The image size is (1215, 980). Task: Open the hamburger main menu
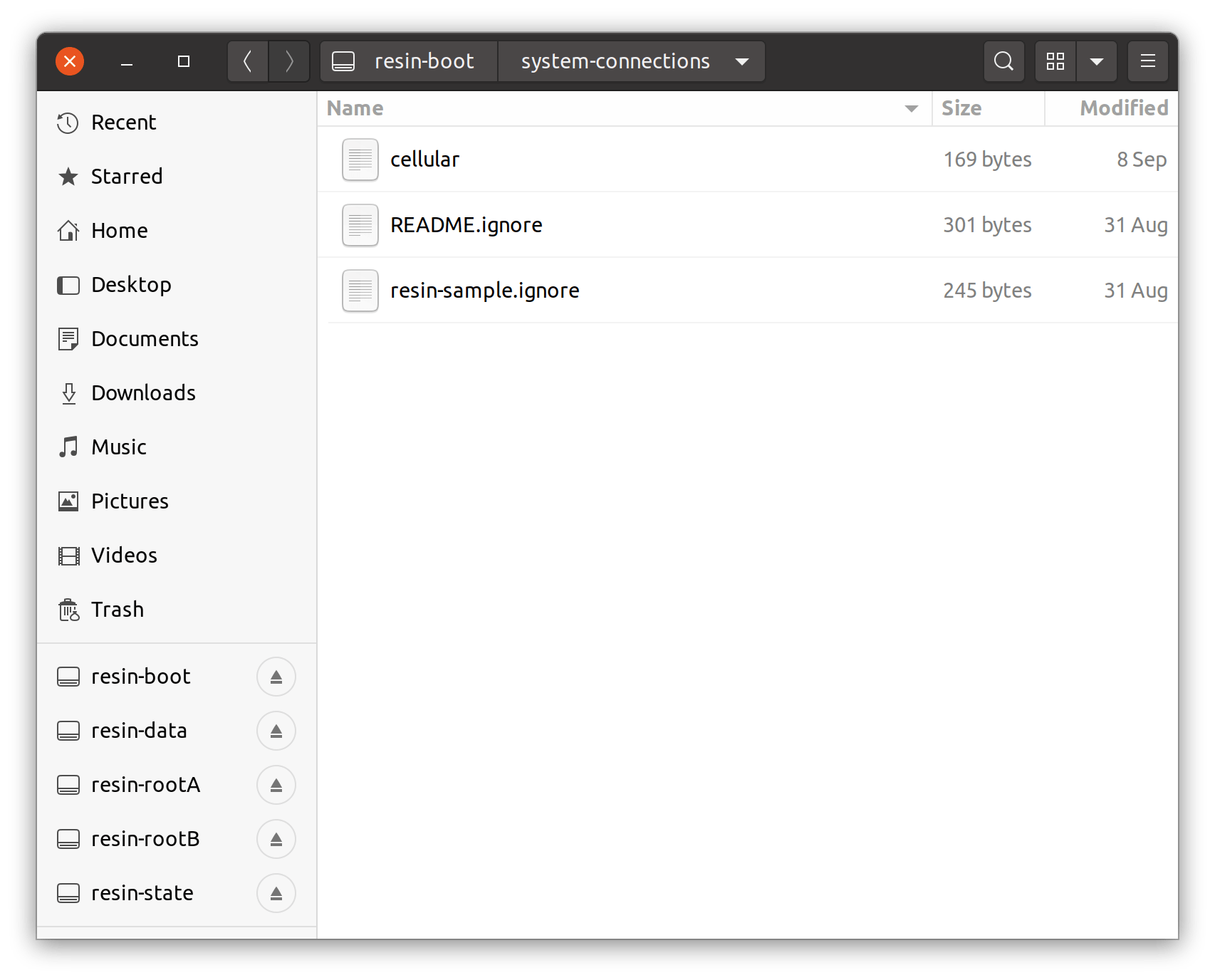[x=1147, y=61]
